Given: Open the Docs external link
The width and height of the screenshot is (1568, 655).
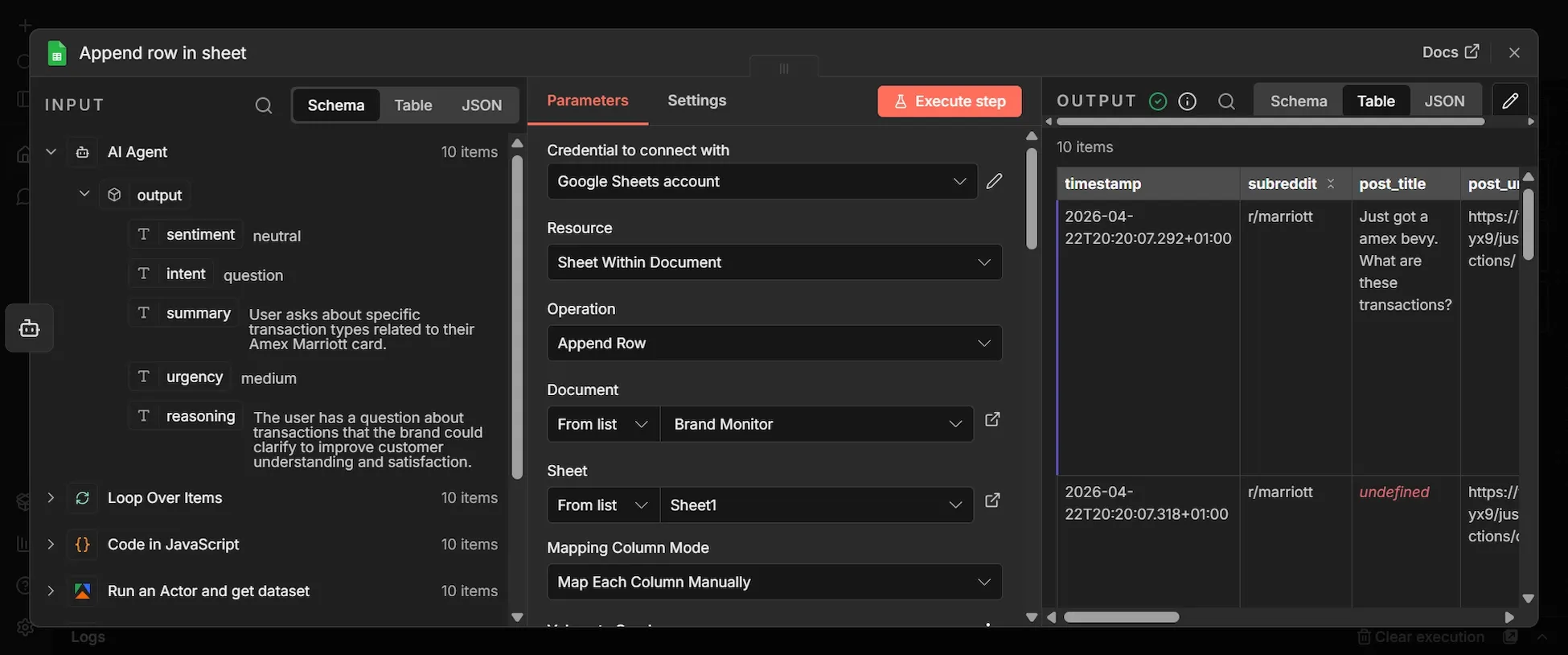Looking at the screenshot, I should point(1451,52).
